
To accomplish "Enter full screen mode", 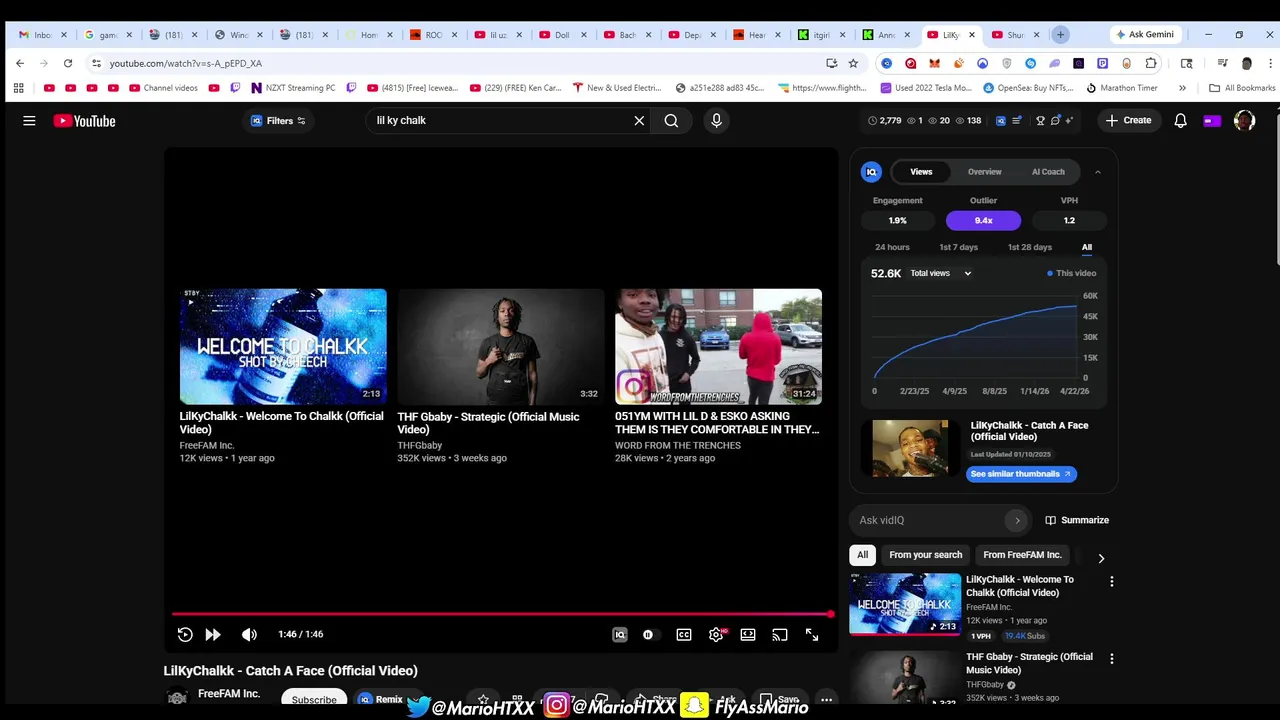I will pyautogui.click(x=812, y=634).
